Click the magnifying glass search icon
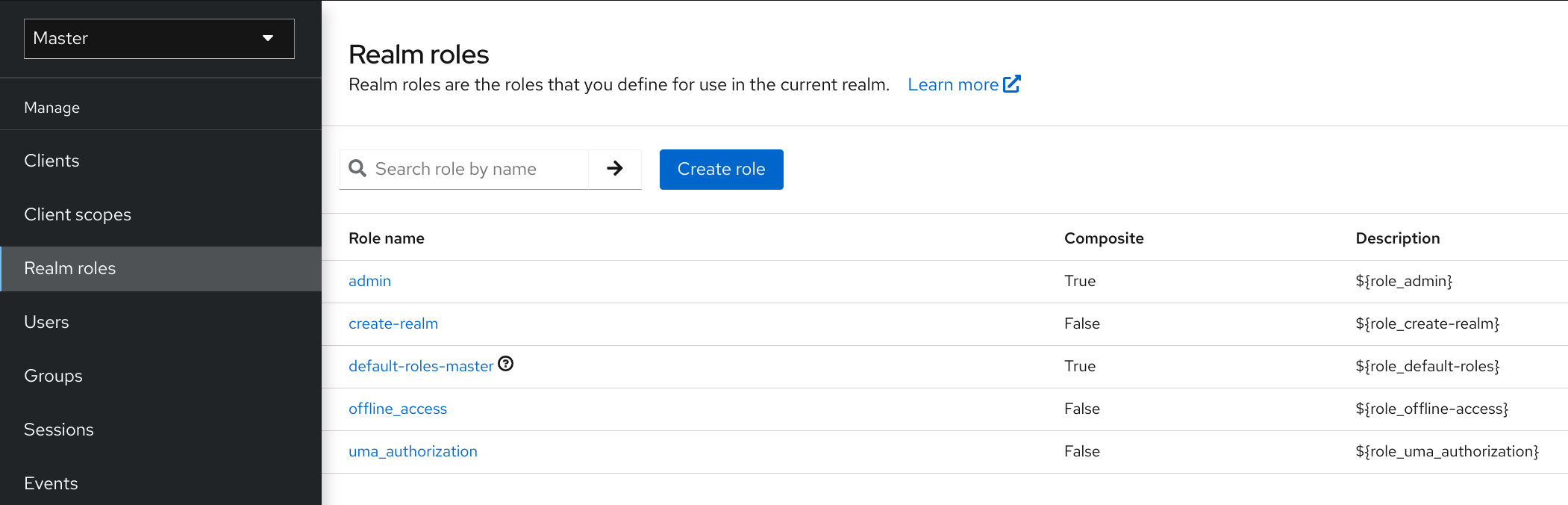The width and height of the screenshot is (1568, 505). pos(357,169)
